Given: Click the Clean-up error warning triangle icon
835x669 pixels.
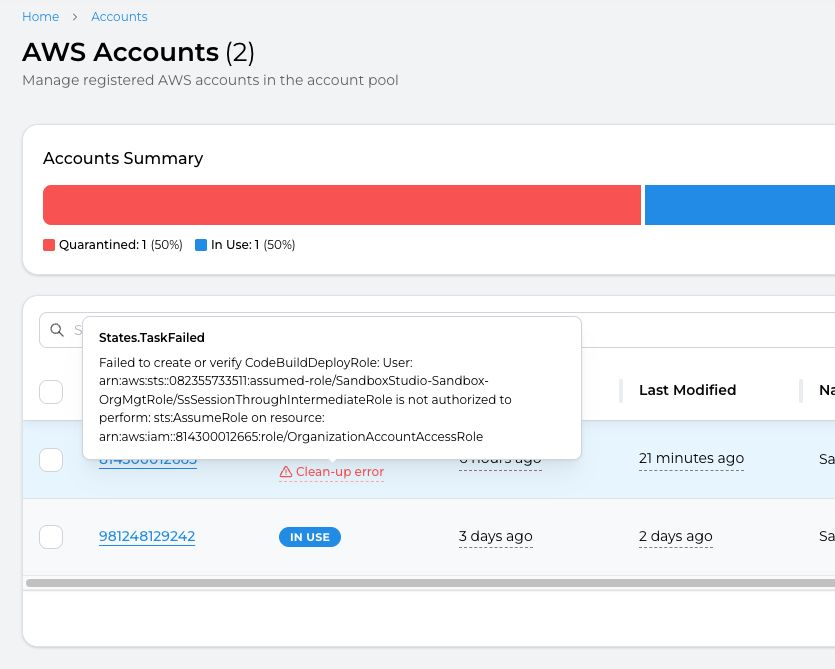Looking at the screenshot, I should (286, 472).
